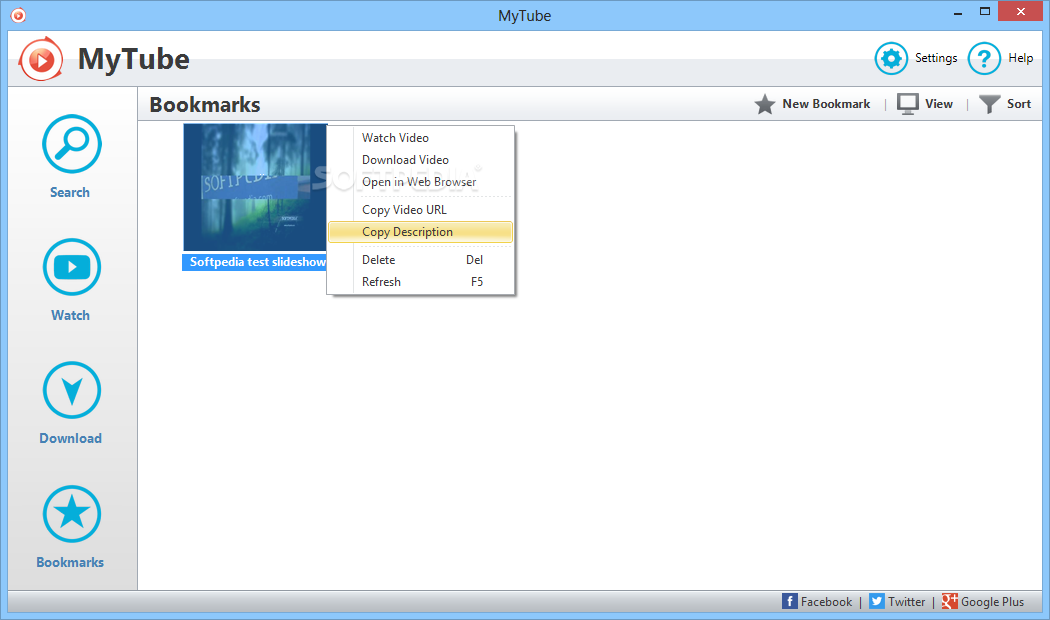Click the Google Plus icon
This screenshot has height=620, width=1050.
point(950,601)
